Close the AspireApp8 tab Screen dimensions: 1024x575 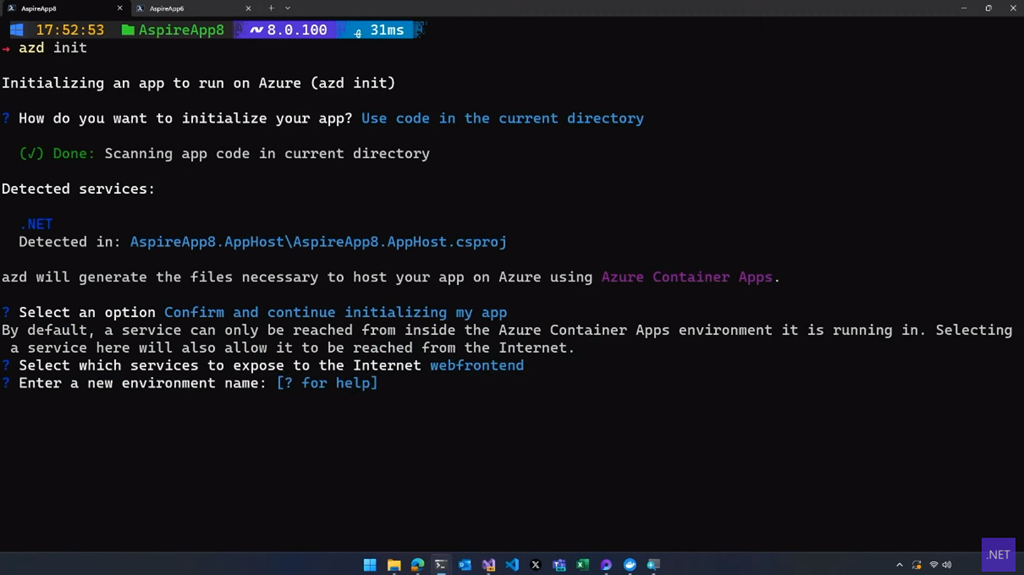(x=120, y=8)
